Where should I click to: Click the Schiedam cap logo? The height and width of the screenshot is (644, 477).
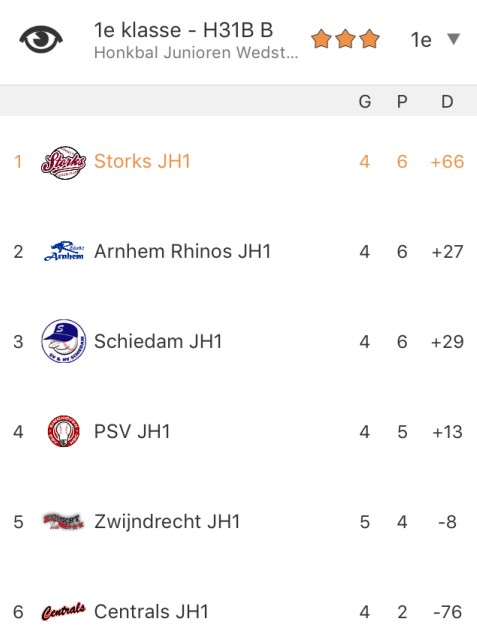pos(64,341)
